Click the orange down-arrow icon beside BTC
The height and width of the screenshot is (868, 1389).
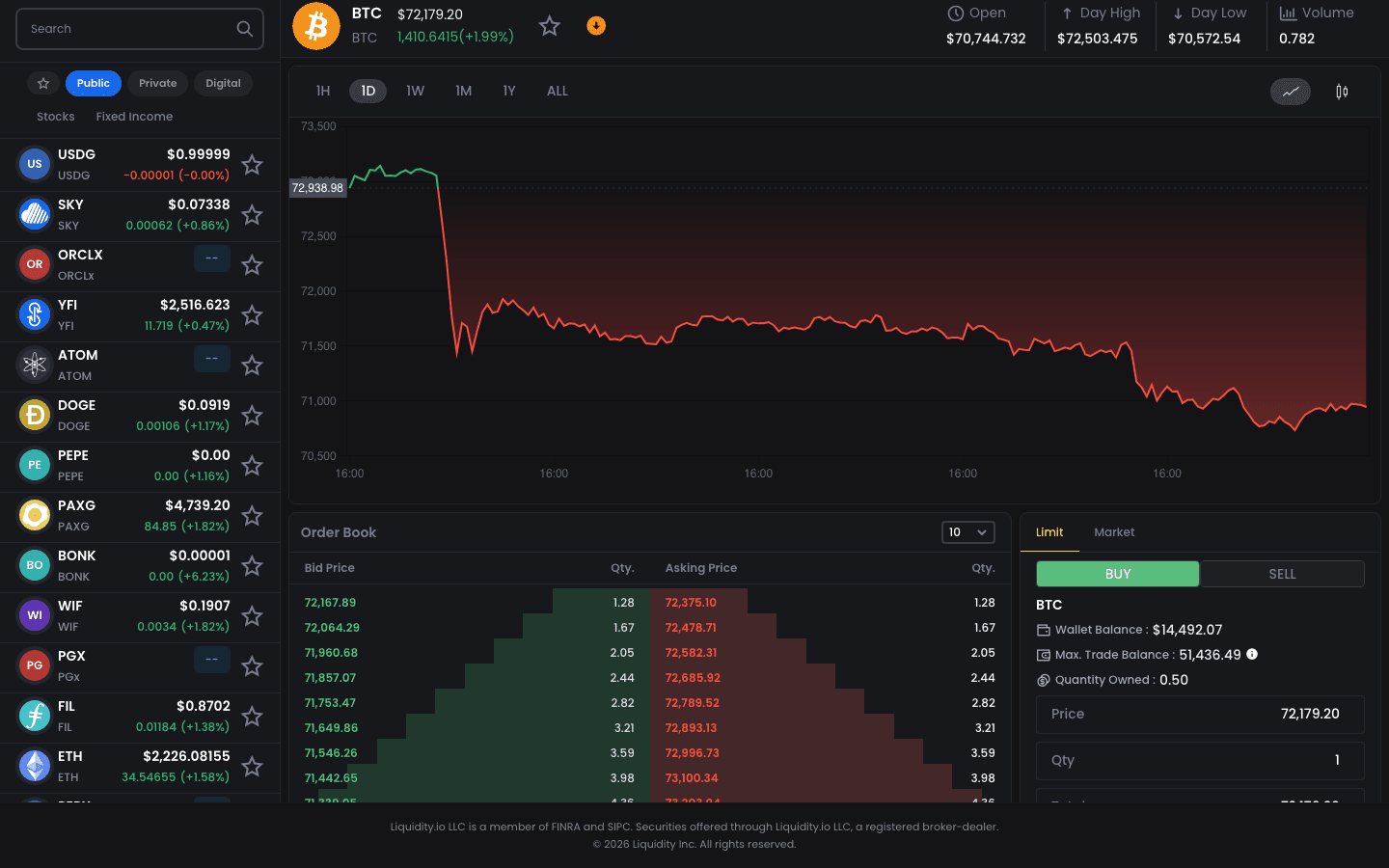(596, 26)
